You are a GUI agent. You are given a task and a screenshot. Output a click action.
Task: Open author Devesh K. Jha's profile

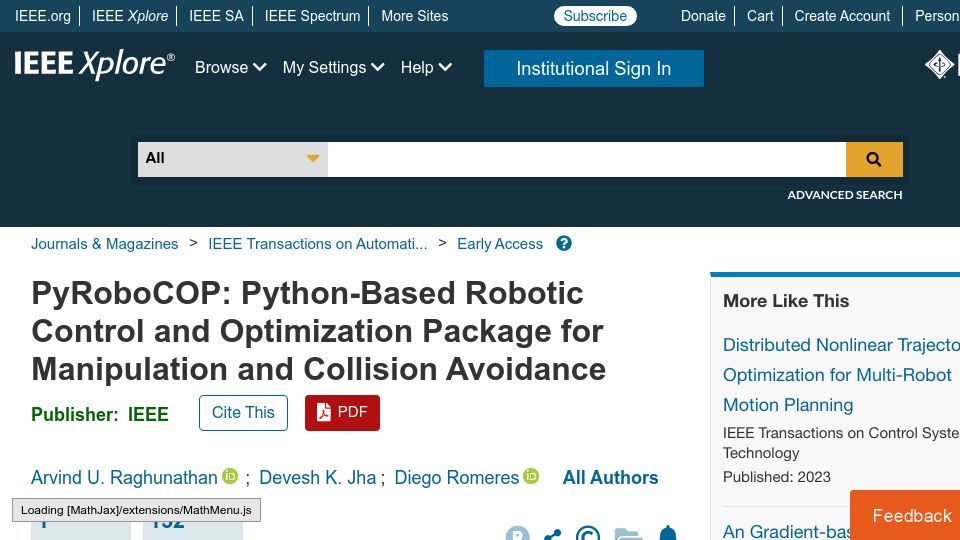(x=318, y=478)
